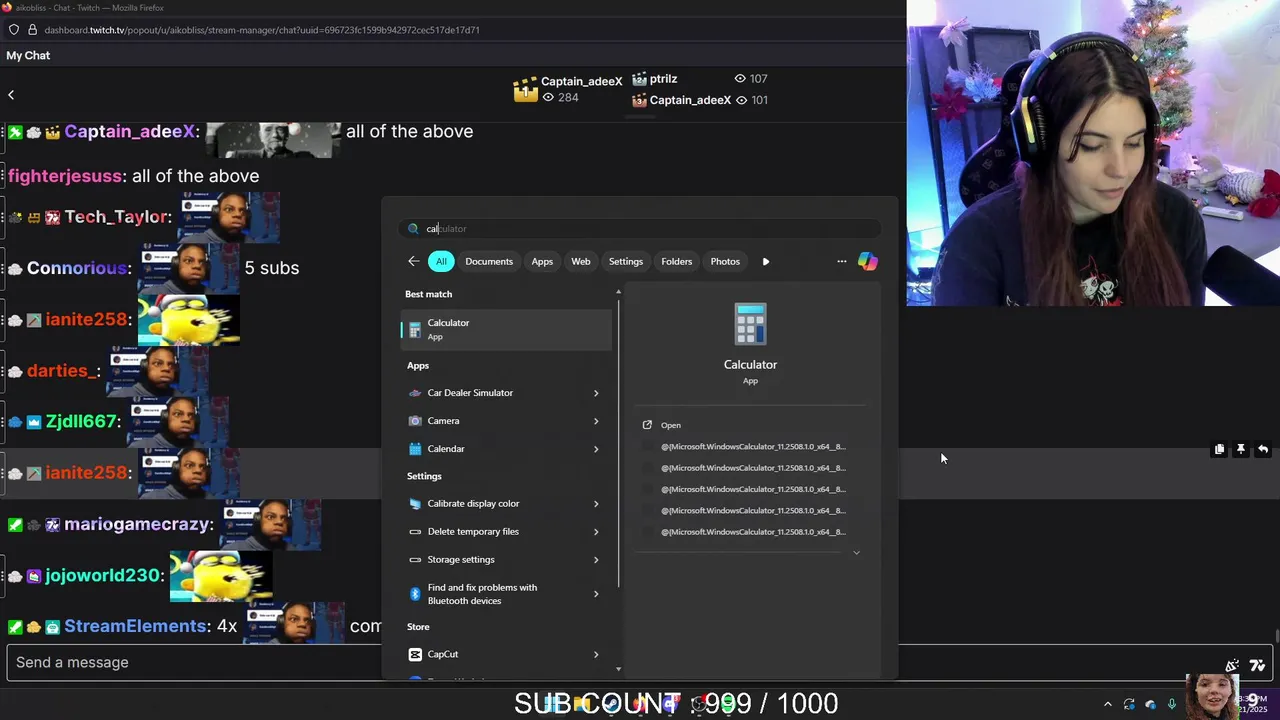Select the Folders search filter
Image resolution: width=1280 pixels, height=720 pixels.
[677, 261]
